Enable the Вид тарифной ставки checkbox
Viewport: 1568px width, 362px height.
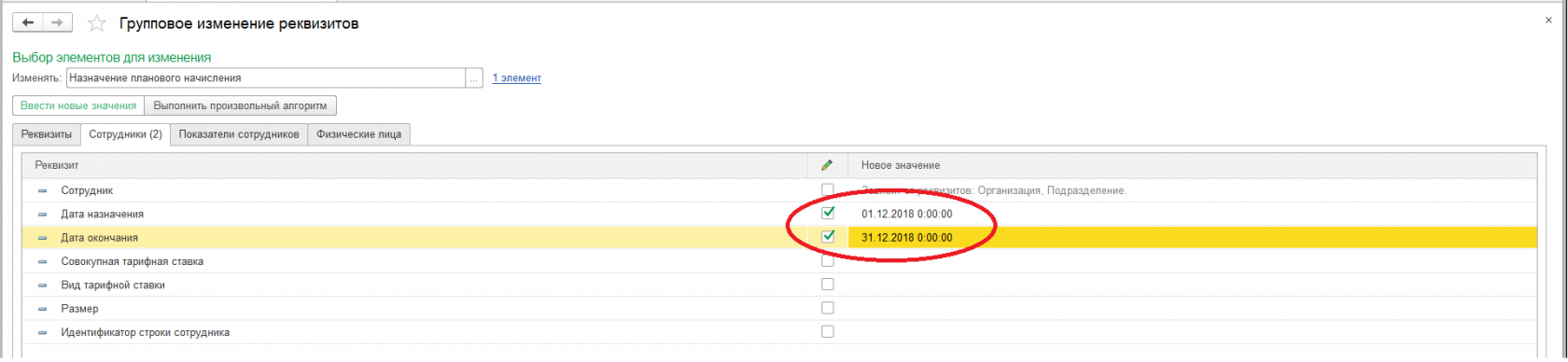pos(827,284)
